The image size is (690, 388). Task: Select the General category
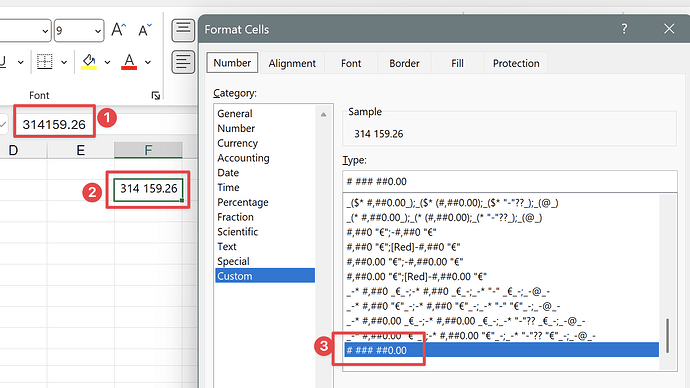265,113
